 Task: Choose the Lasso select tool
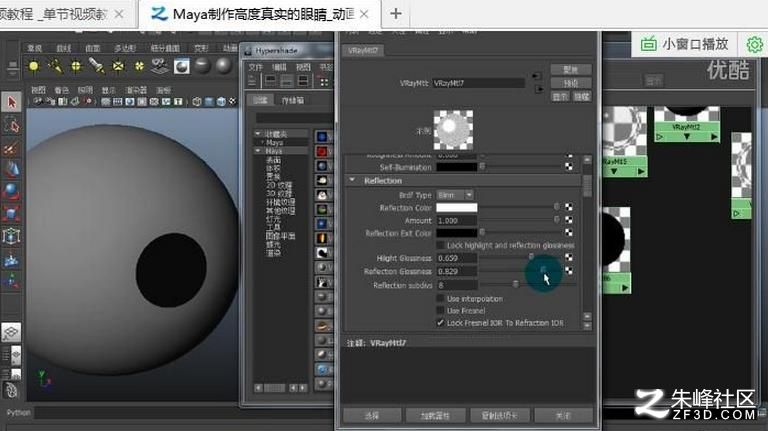(x=11, y=125)
